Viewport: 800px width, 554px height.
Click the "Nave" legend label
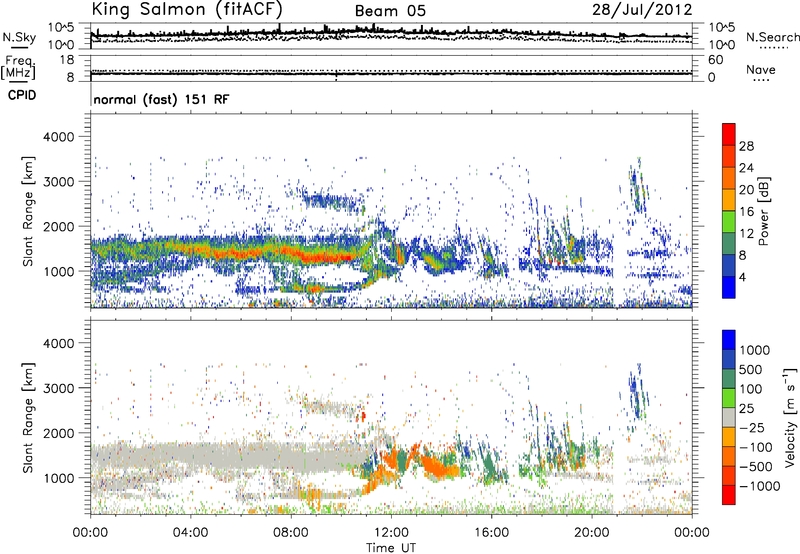[x=760, y=70]
